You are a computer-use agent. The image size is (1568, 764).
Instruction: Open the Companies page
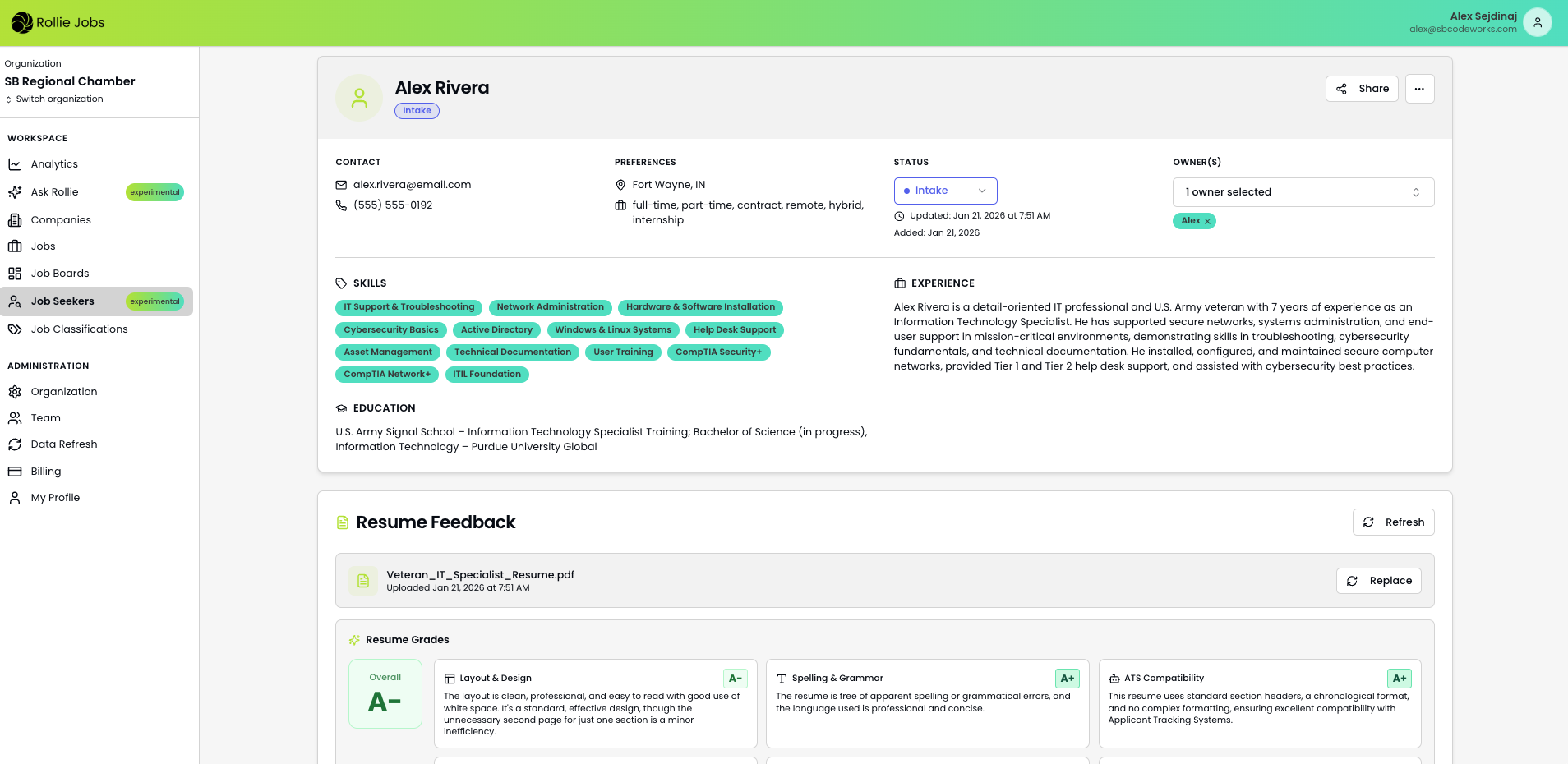[x=60, y=219]
